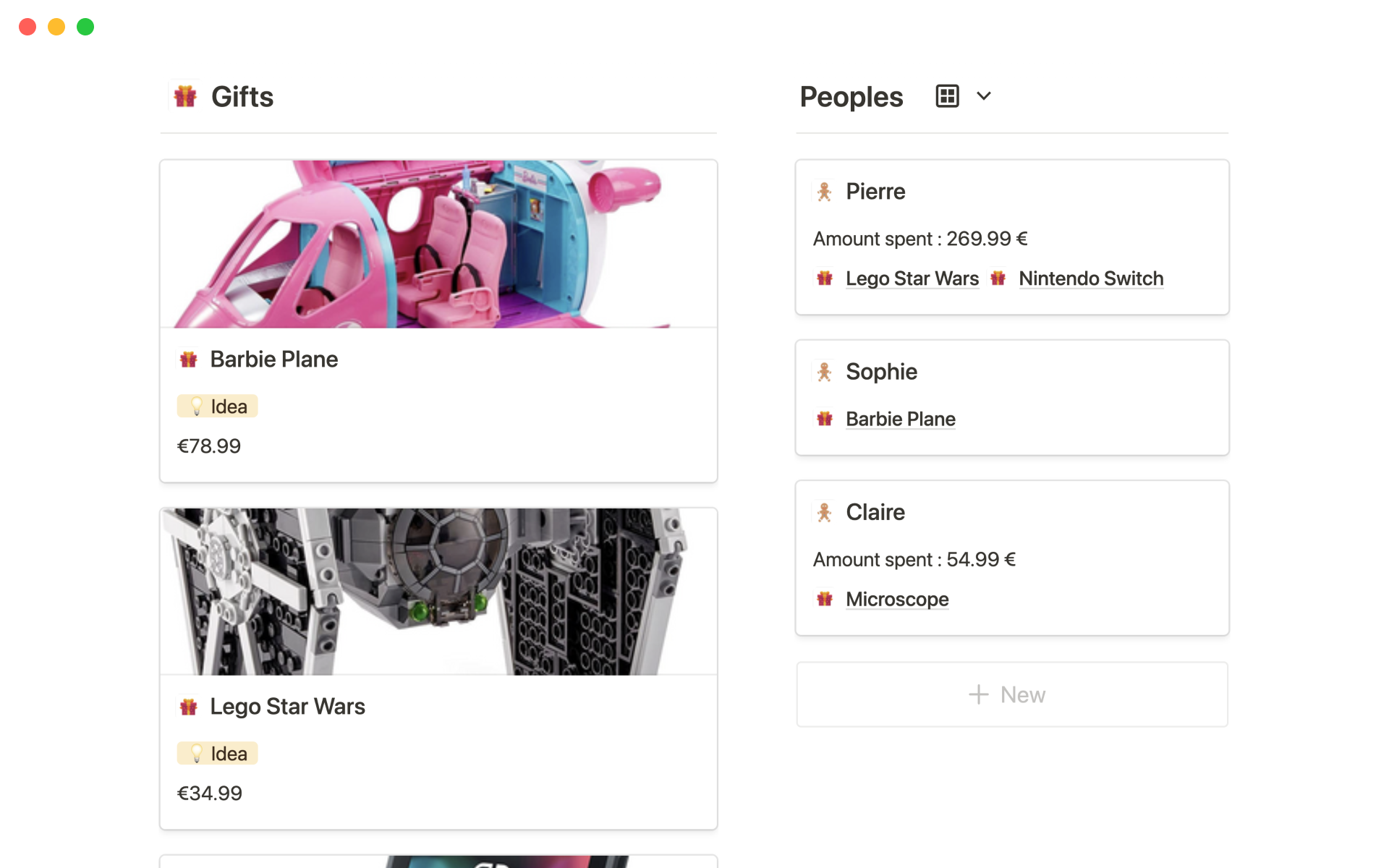1389x868 pixels.
Task: Add a new person with the New button
Action: pos(1011,694)
